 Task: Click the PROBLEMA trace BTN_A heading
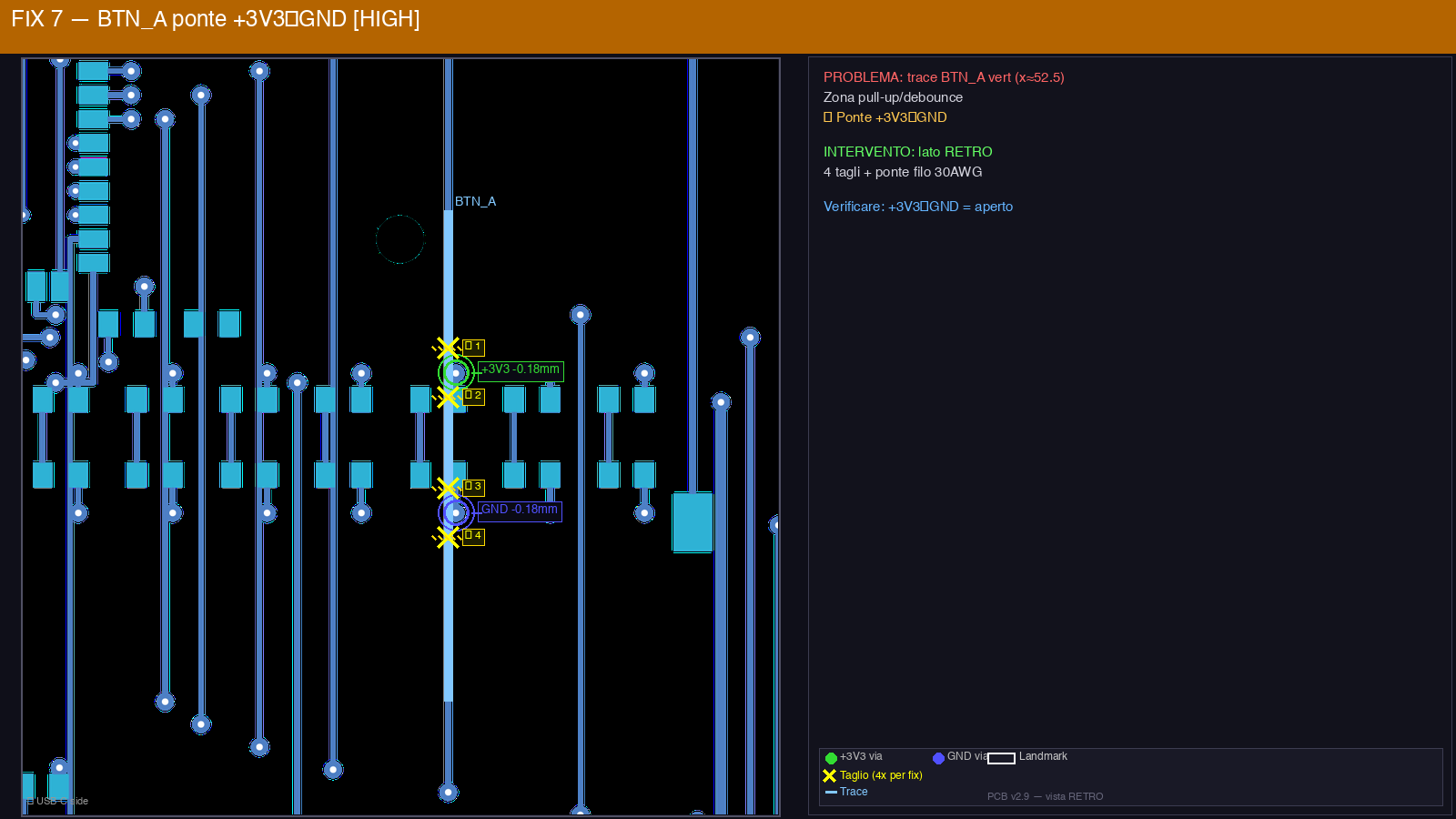point(943,77)
